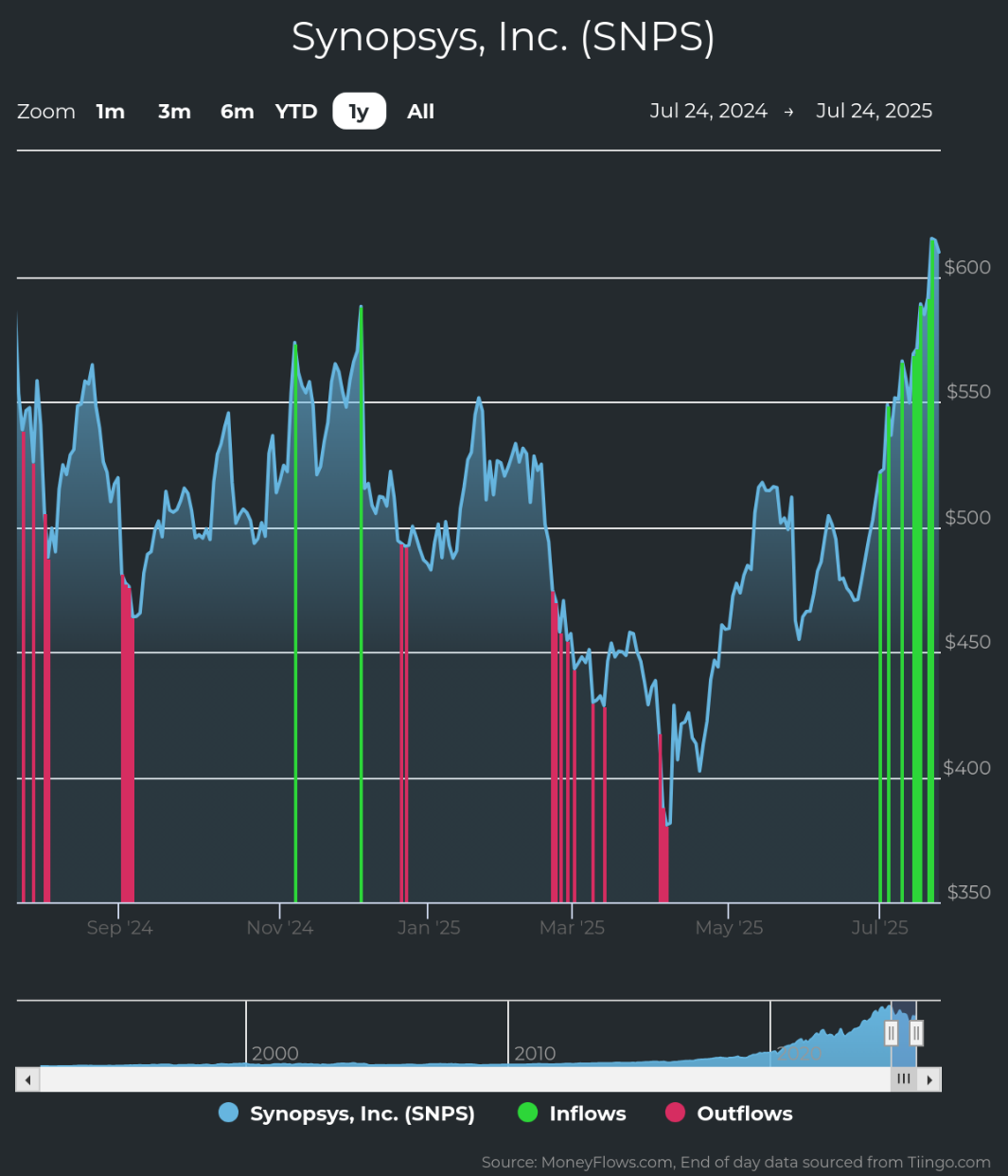Image resolution: width=1008 pixels, height=1176 pixels.
Task: Click the Nov '24 axis label
Action: coord(279,927)
